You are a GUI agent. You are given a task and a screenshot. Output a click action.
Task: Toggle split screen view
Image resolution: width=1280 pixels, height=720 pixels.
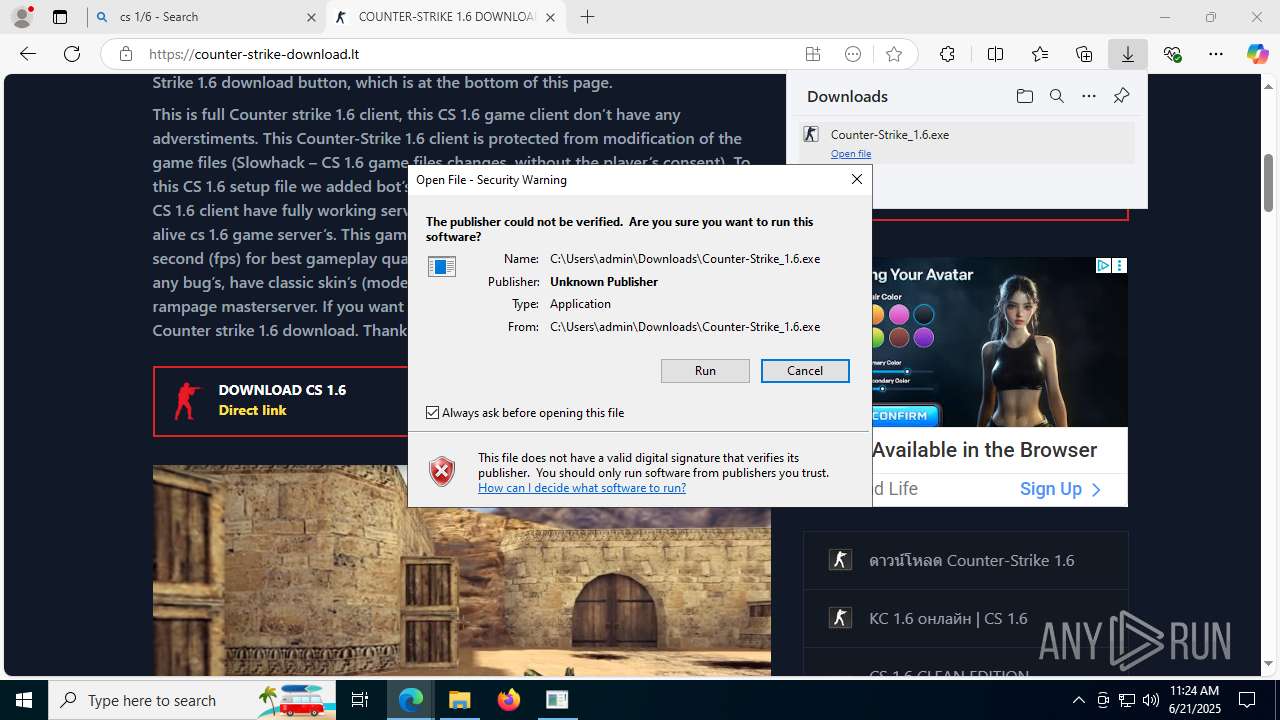[x=995, y=54]
